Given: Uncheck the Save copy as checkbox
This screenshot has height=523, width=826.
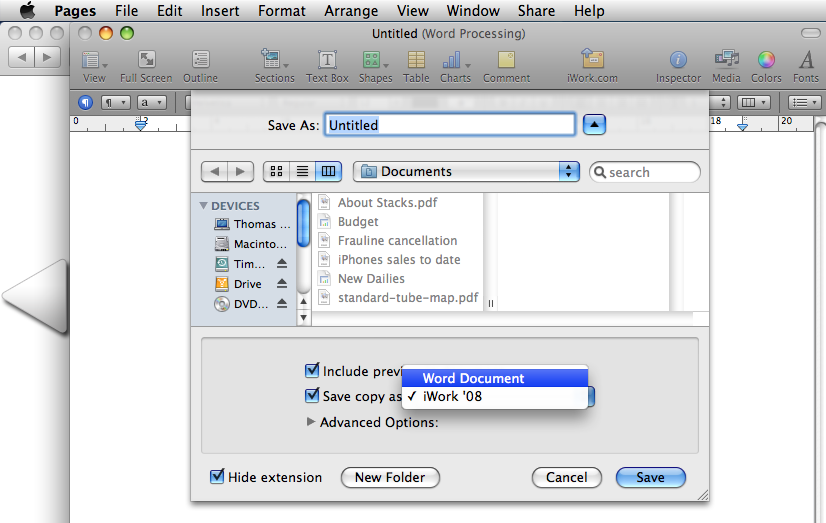Looking at the screenshot, I should point(312,395).
